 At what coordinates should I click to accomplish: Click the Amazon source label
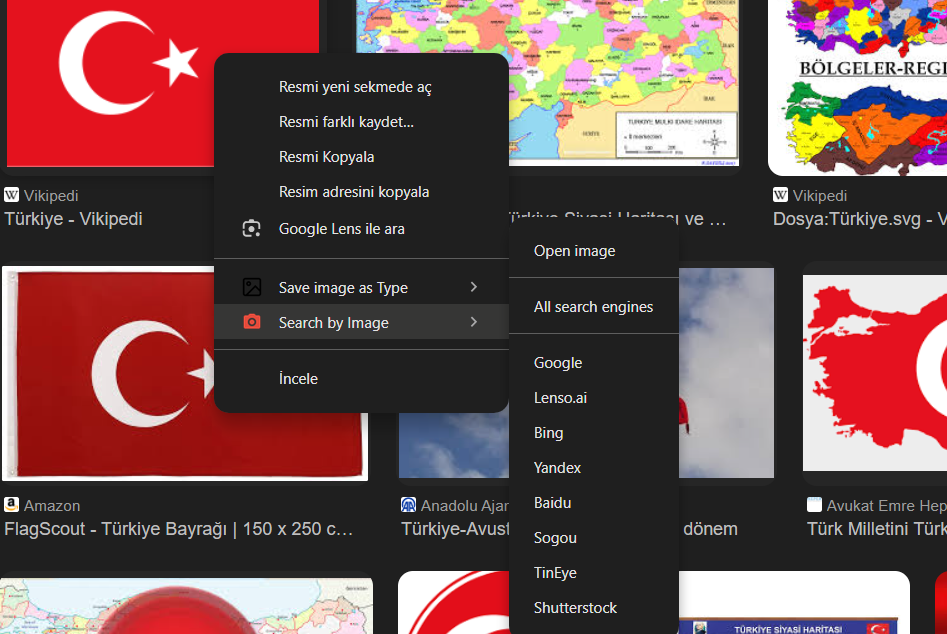tap(52, 505)
